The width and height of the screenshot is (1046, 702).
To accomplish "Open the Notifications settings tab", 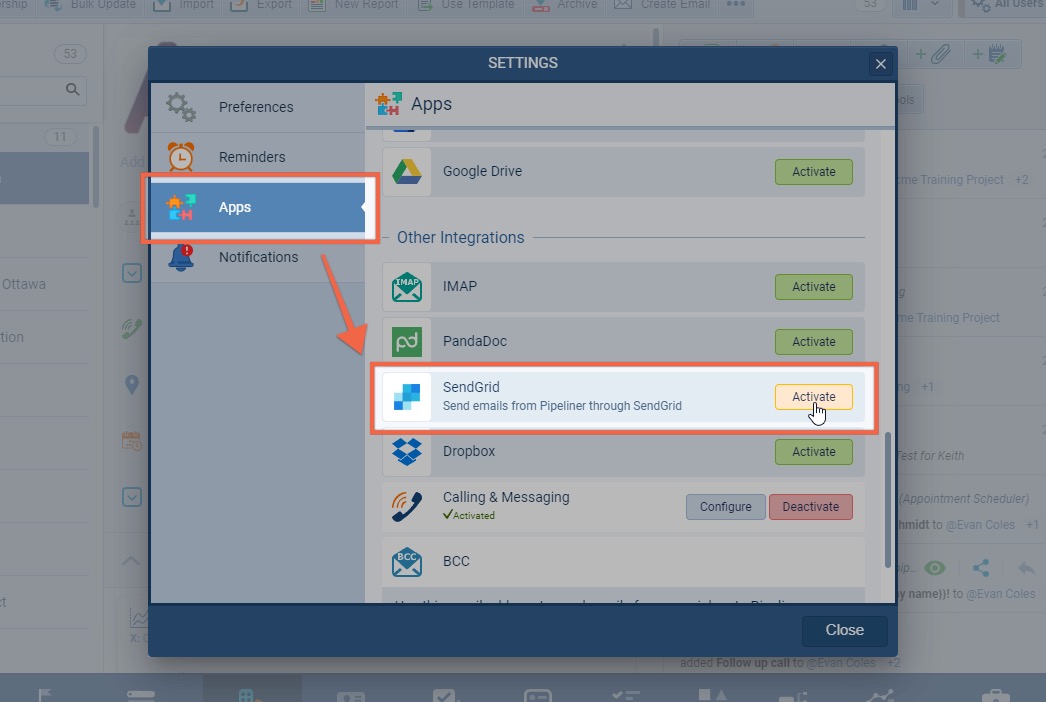I will click(x=258, y=257).
